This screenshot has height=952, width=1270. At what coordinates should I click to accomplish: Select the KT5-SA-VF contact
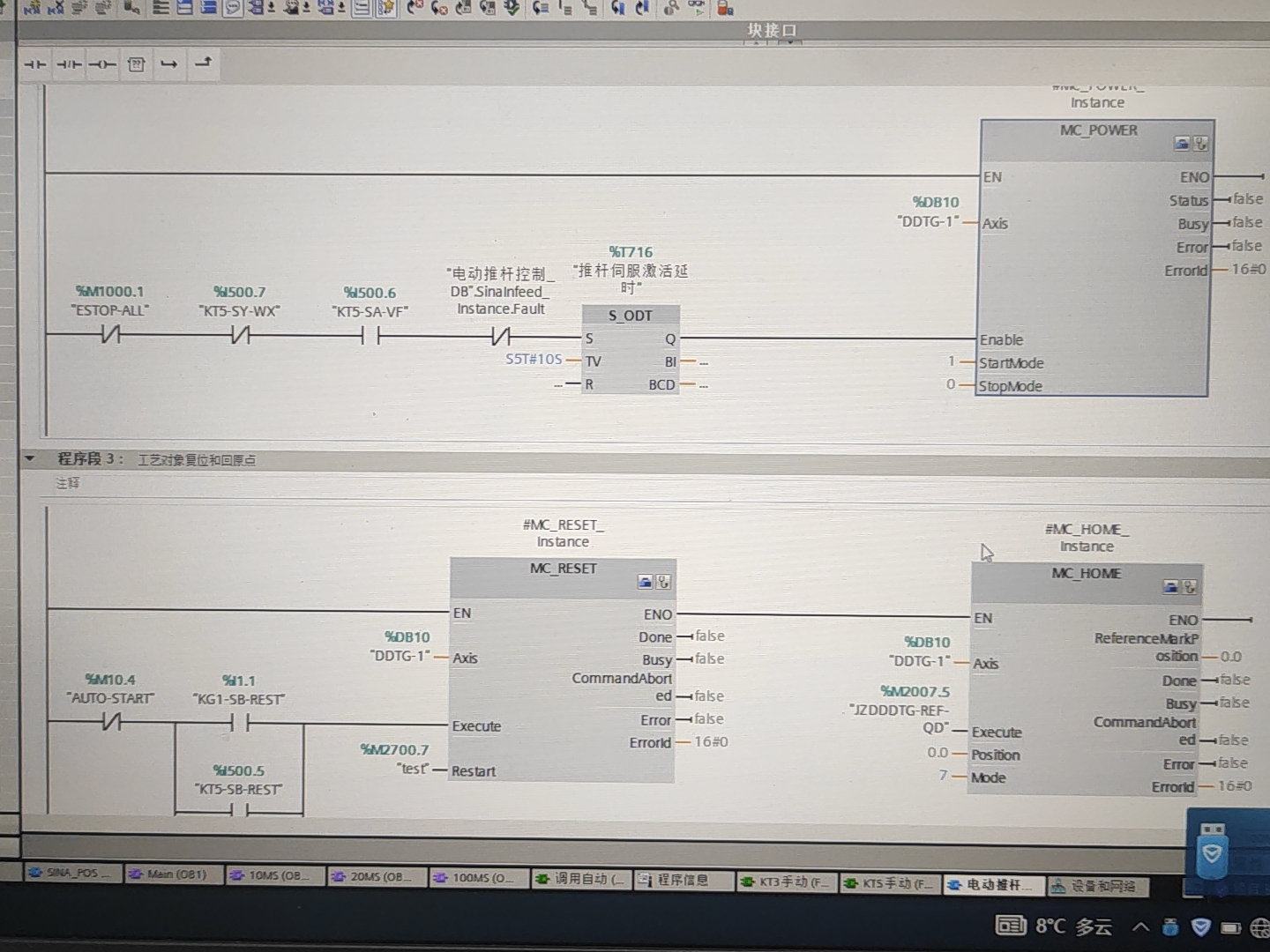[370, 335]
